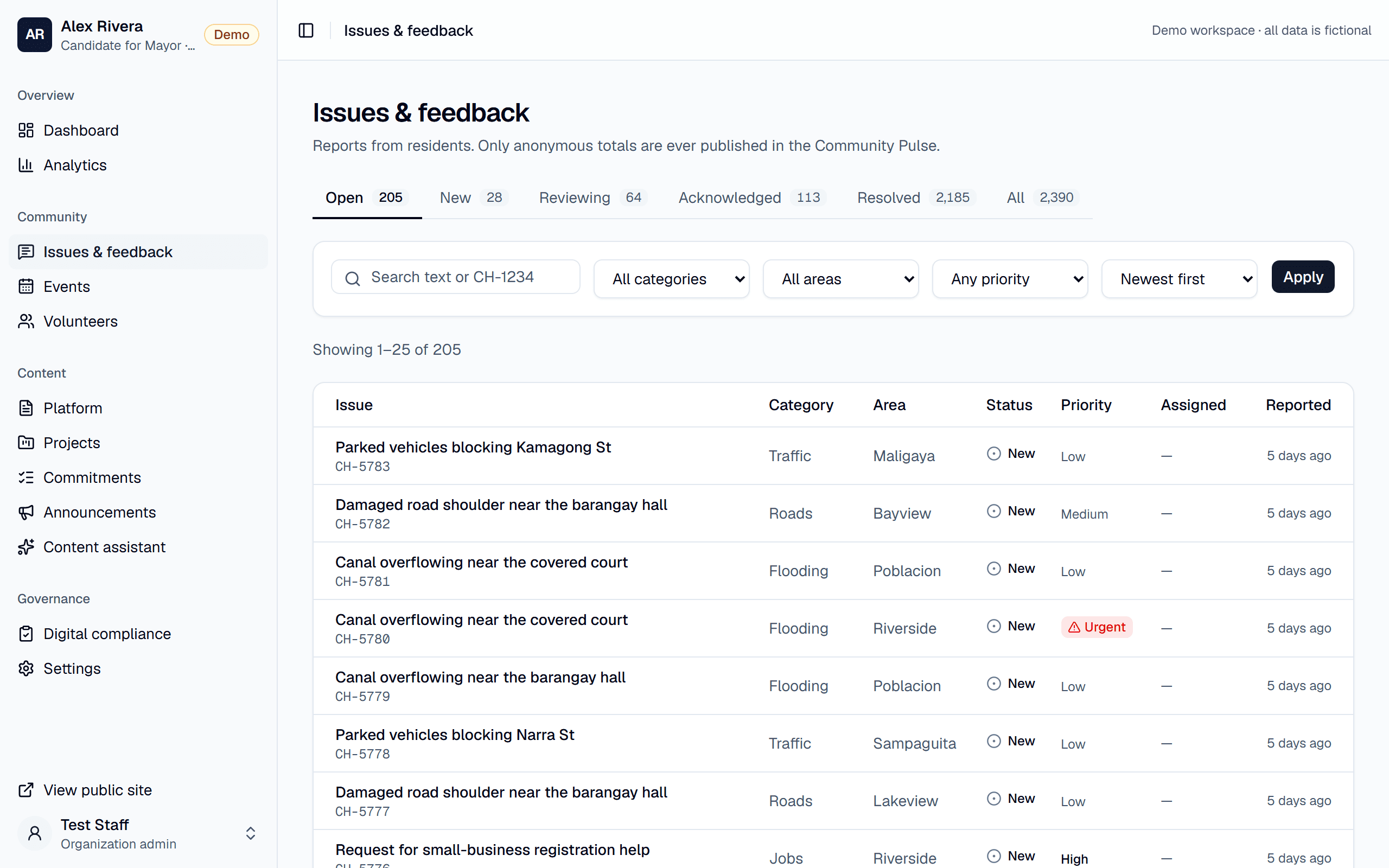Open Content assistant sparkle icon
This screenshot has height=868, width=1389.
pyautogui.click(x=26, y=547)
